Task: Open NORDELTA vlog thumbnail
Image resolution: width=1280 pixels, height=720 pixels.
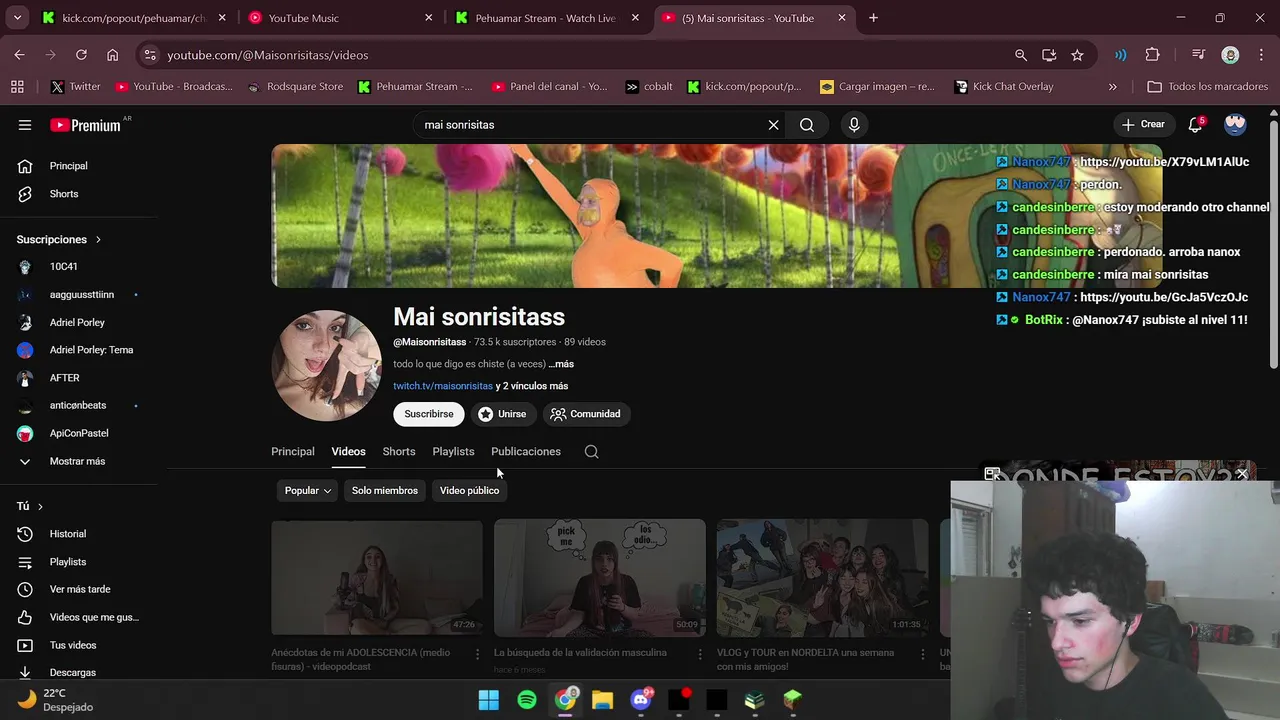Action: coord(823,577)
